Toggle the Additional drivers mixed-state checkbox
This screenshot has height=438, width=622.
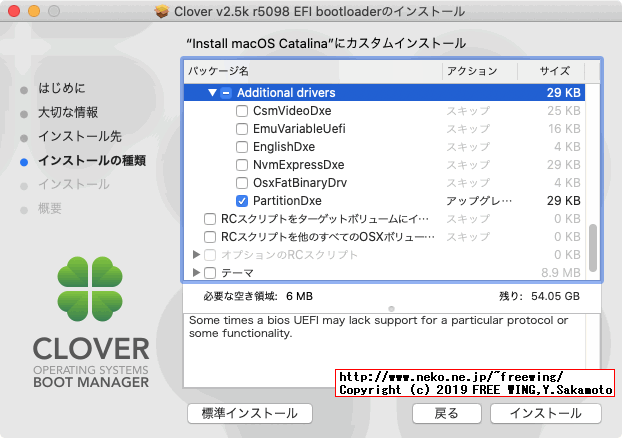coord(226,93)
